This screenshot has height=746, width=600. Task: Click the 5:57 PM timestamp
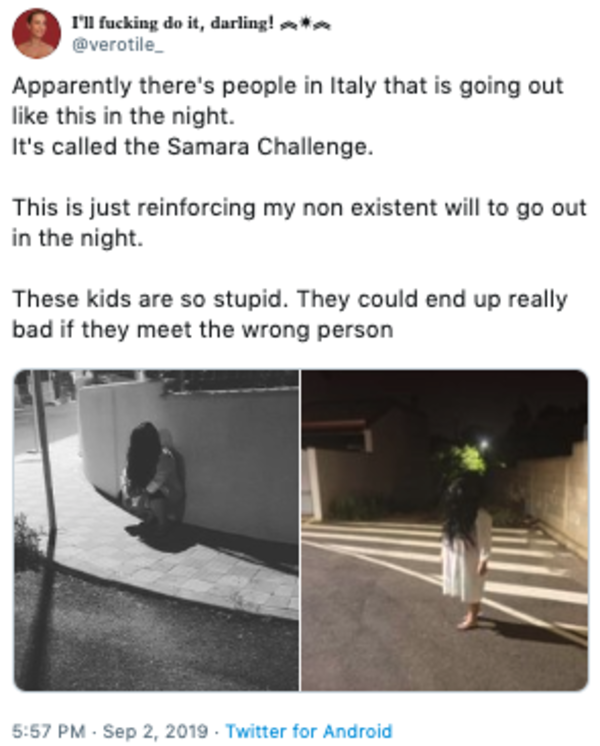click(49, 731)
